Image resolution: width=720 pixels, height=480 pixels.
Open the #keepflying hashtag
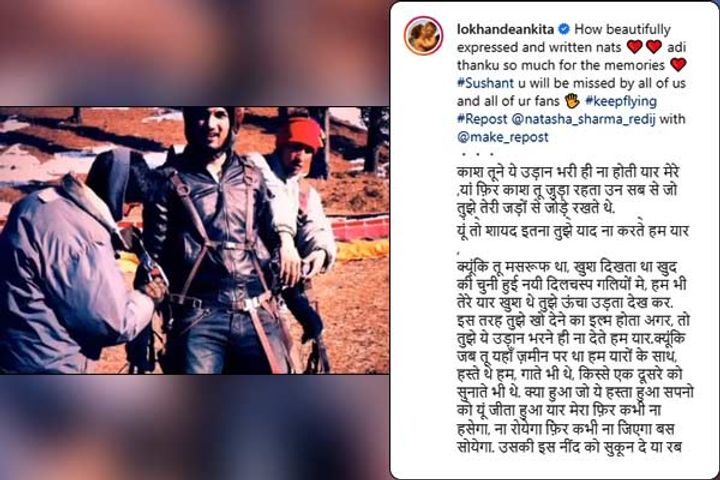(621, 101)
